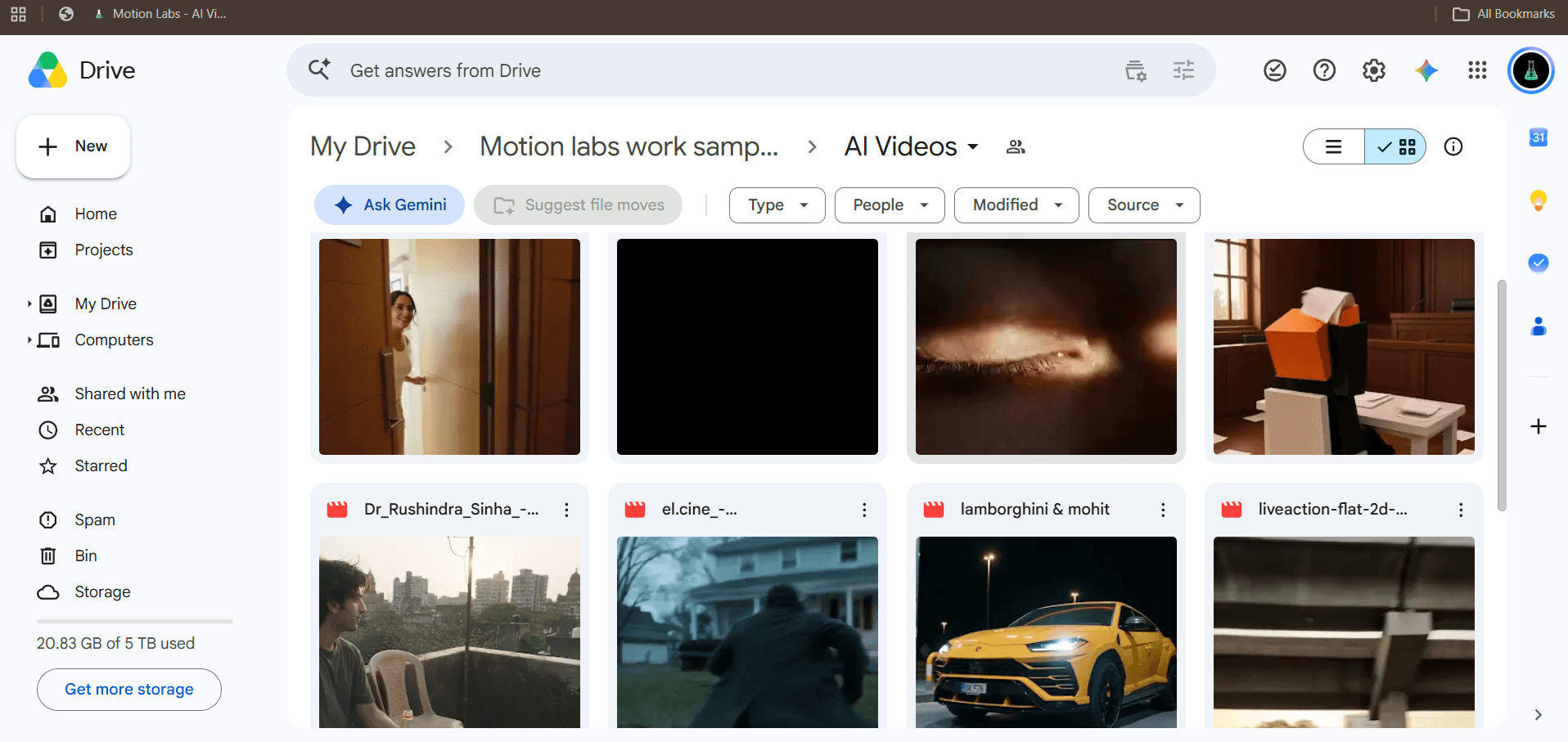The image size is (1568, 742).
Task: Open Drive settings gear
Action: [1374, 70]
